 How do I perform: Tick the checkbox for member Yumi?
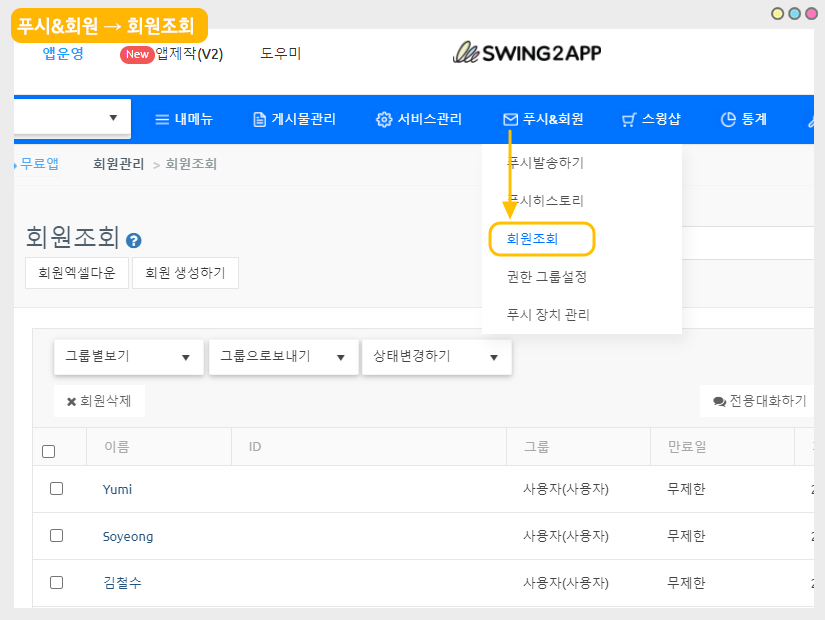coord(57,489)
